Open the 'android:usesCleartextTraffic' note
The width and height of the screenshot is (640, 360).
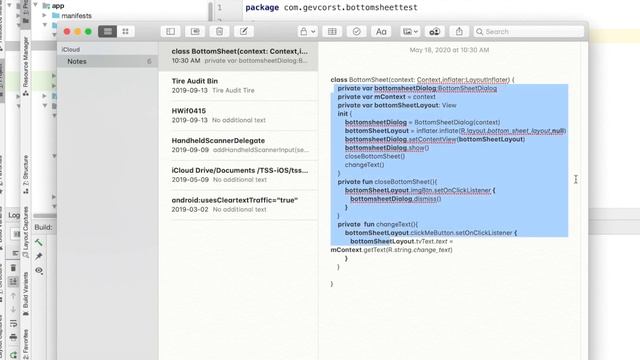(238, 205)
